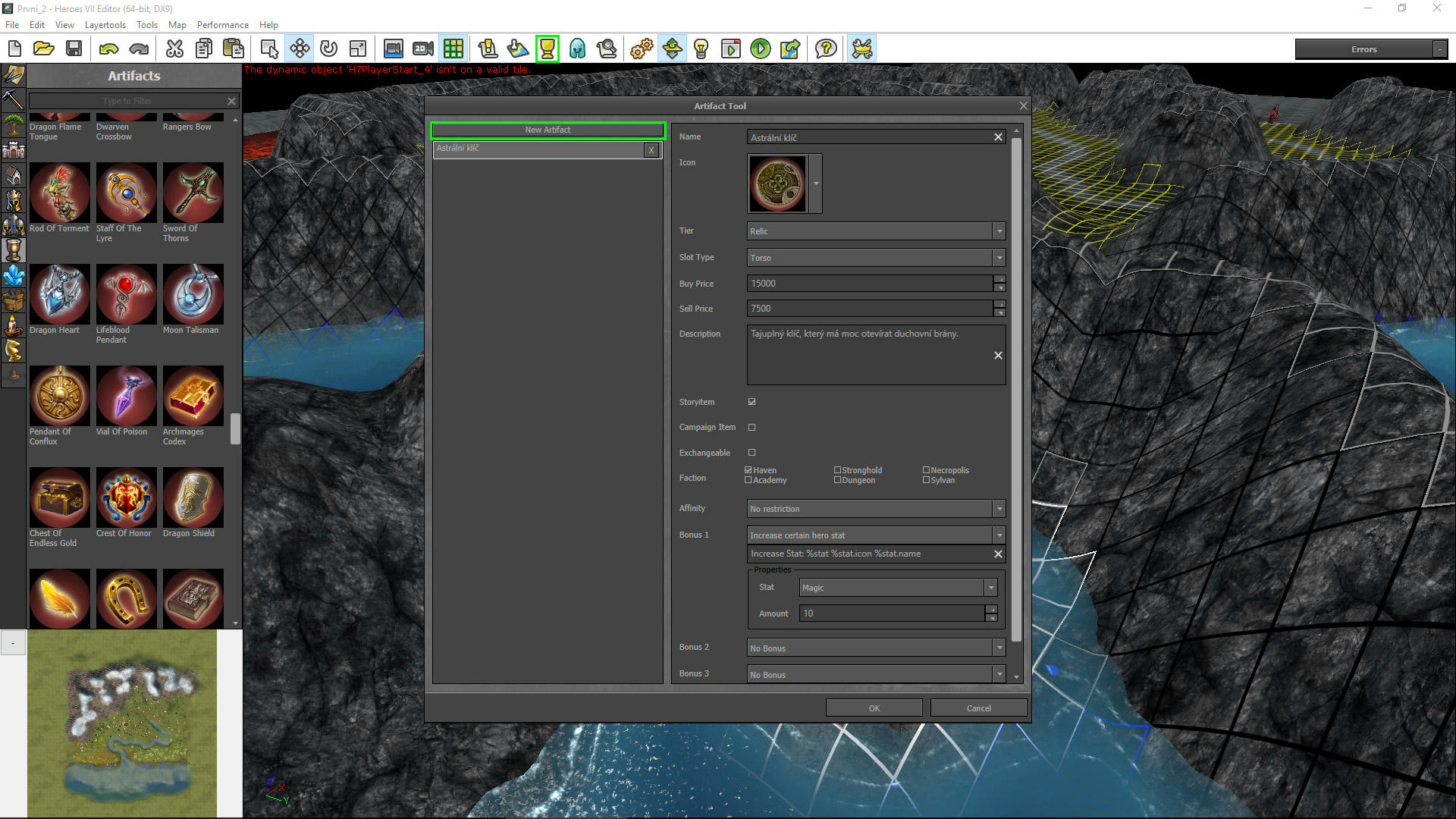
Task: Toggle the Storyitem checkbox
Action: (x=752, y=402)
